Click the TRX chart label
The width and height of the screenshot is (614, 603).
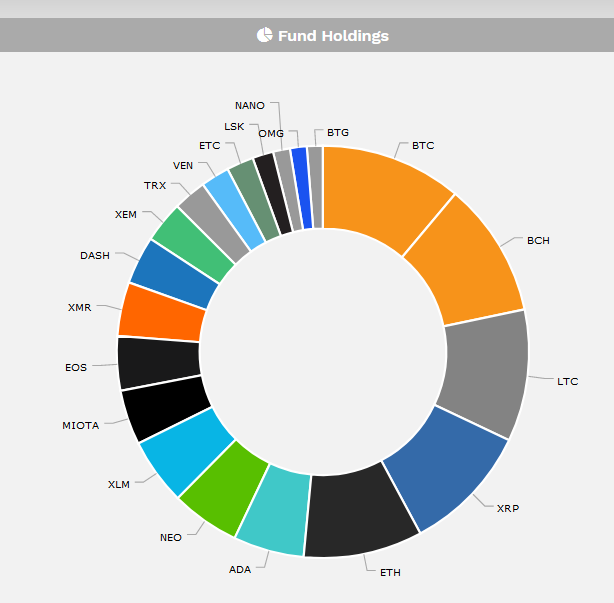click(155, 185)
